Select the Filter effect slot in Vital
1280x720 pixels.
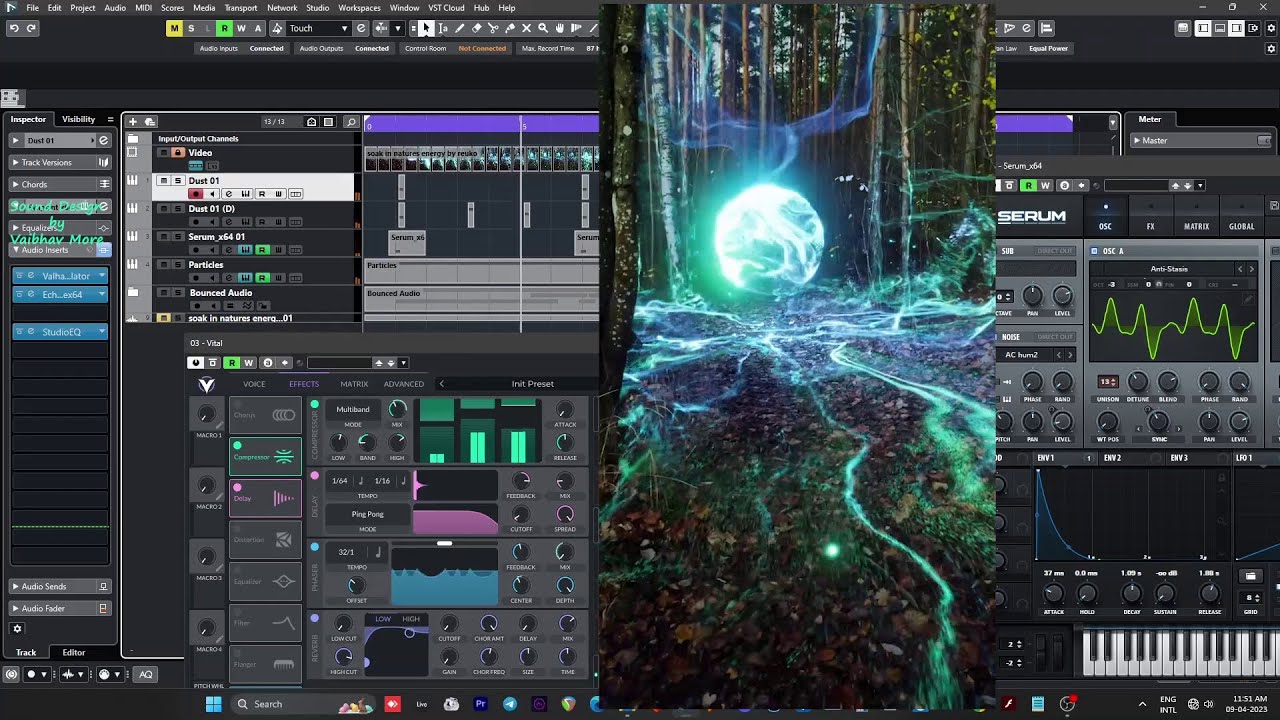tap(265, 623)
